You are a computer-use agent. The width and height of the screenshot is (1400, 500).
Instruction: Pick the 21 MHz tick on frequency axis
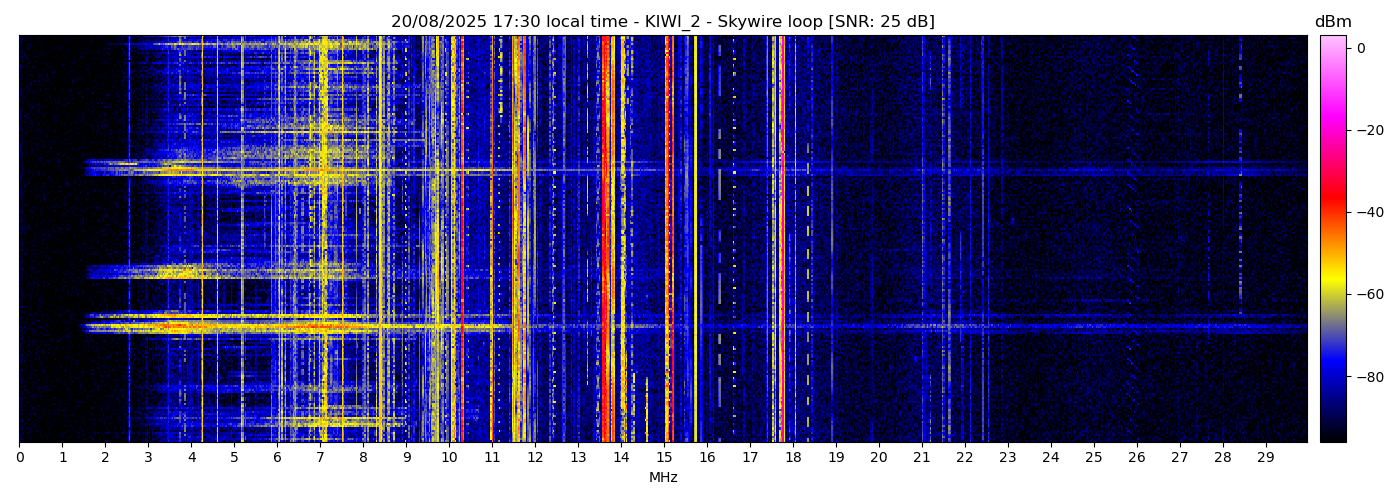(x=922, y=458)
